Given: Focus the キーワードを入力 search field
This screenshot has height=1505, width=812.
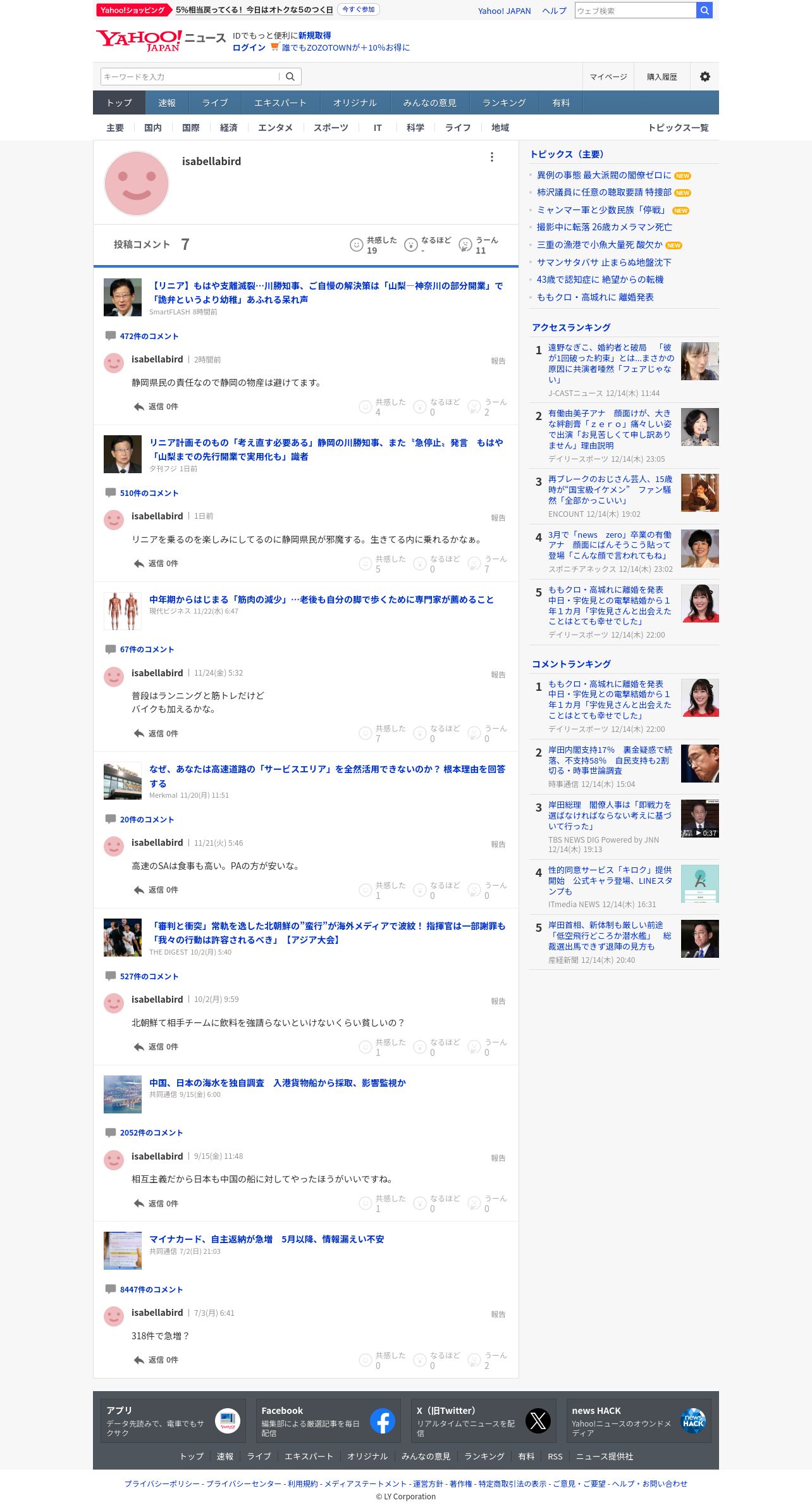Looking at the screenshot, I should [x=190, y=77].
